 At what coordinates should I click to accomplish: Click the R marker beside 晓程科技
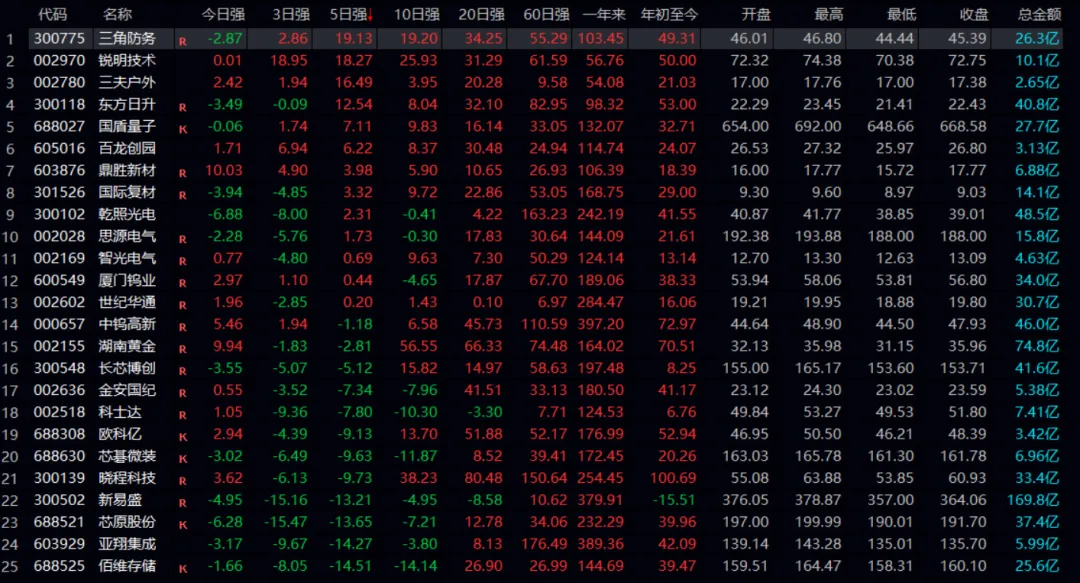[x=183, y=481]
